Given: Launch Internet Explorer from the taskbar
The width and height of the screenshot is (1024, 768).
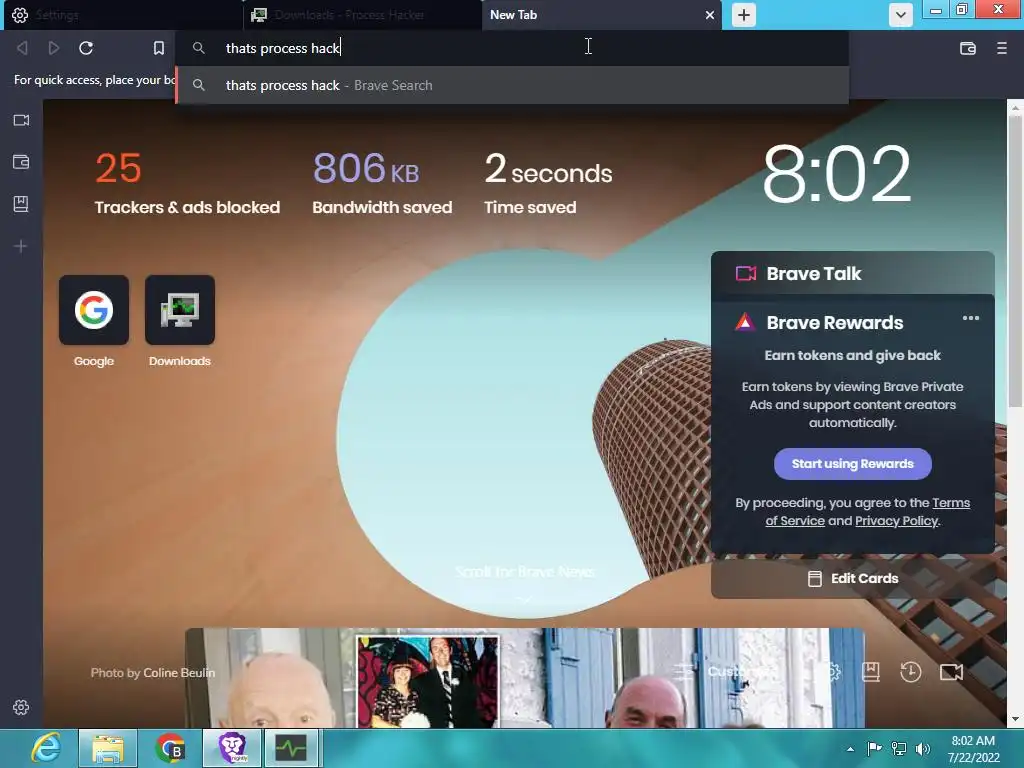Looking at the screenshot, I should (x=46, y=748).
